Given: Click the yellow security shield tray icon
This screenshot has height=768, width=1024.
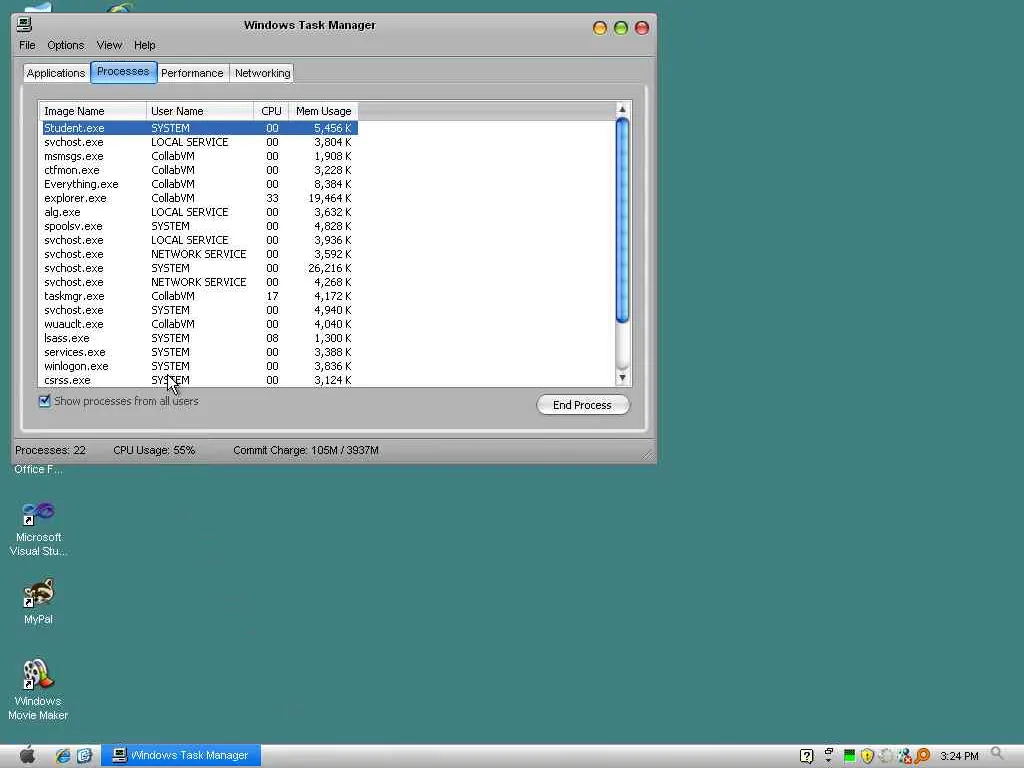Looking at the screenshot, I should pos(867,756).
